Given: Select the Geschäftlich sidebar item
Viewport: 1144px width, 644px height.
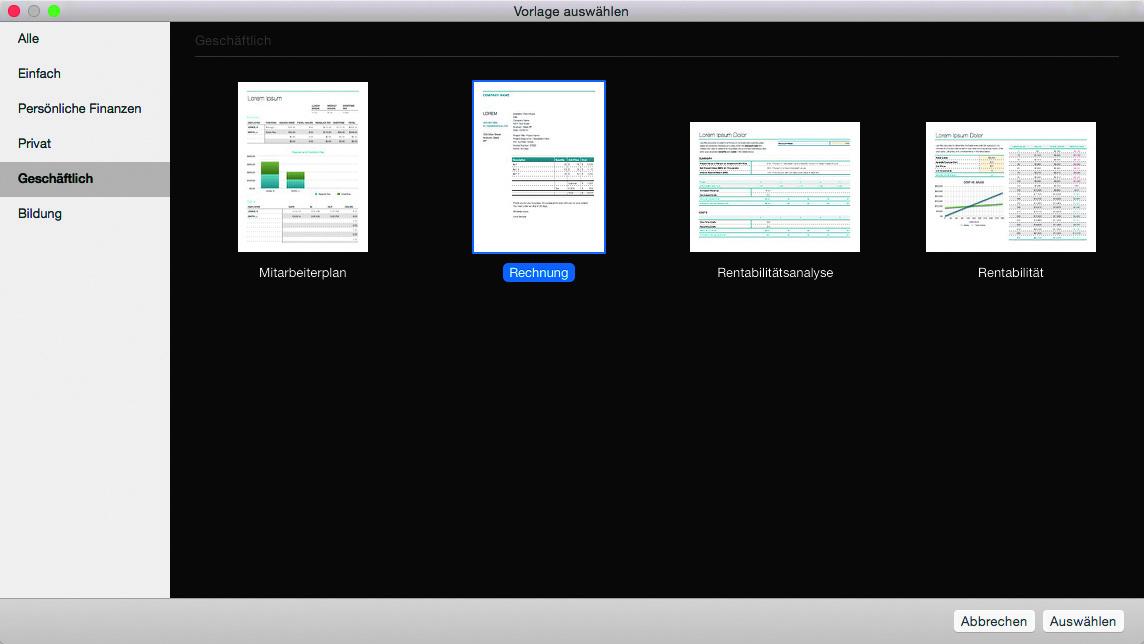Looking at the screenshot, I should click(85, 179).
